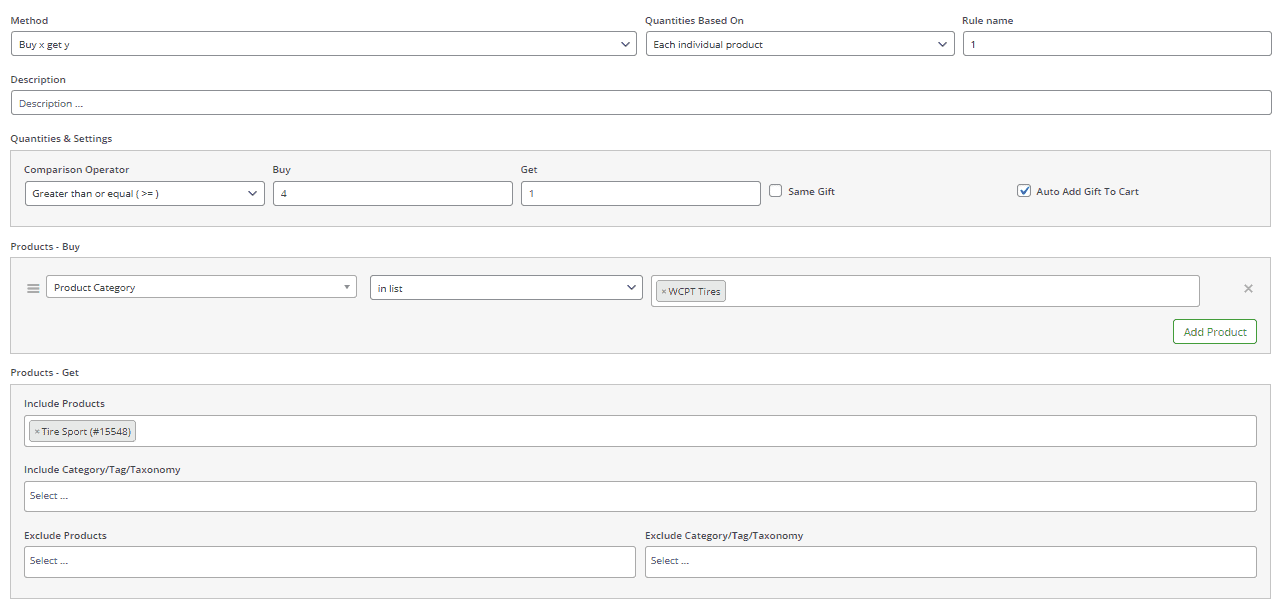Click the Add Product button
This screenshot has width=1278, height=614.
[1214, 332]
